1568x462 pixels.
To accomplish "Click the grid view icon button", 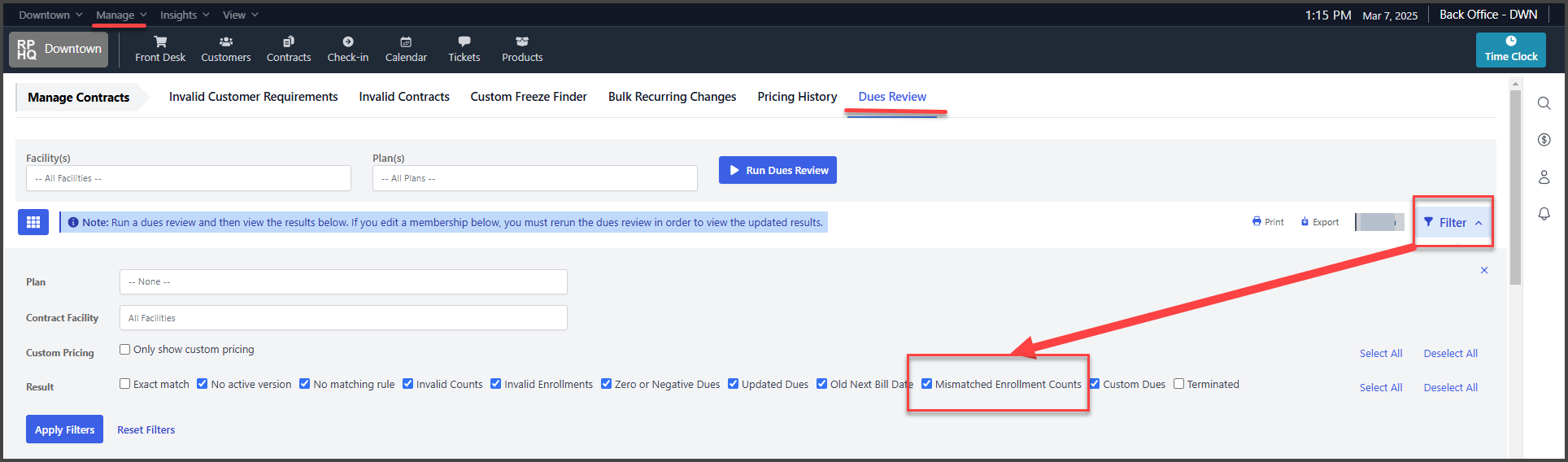I will [x=33, y=222].
